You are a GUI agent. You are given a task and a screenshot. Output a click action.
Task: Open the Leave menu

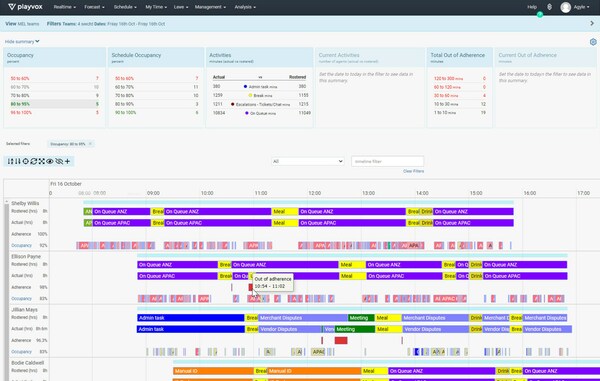pyautogui.click(x=181, y=7)
